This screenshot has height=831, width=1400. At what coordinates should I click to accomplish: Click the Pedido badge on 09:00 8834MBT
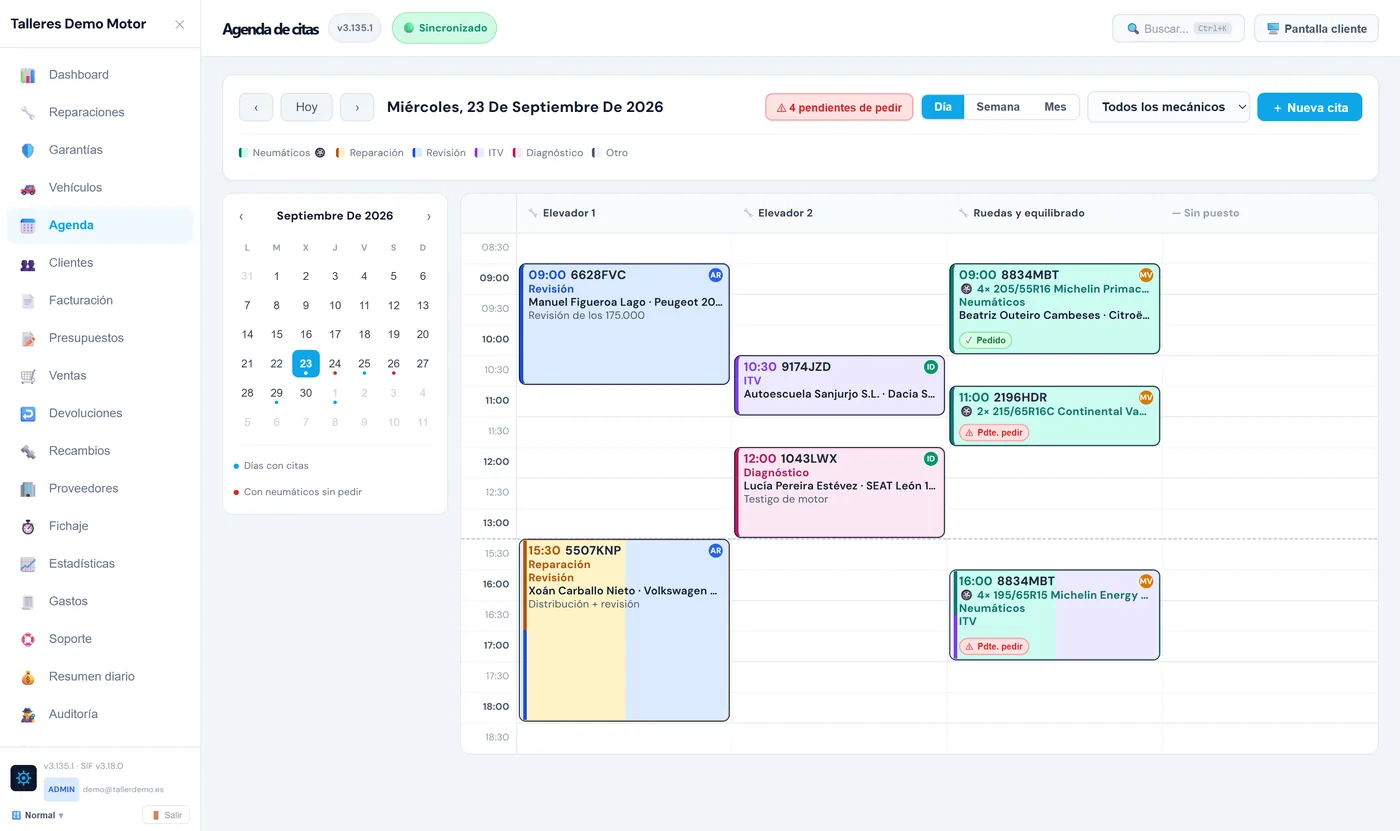[985, 340]
